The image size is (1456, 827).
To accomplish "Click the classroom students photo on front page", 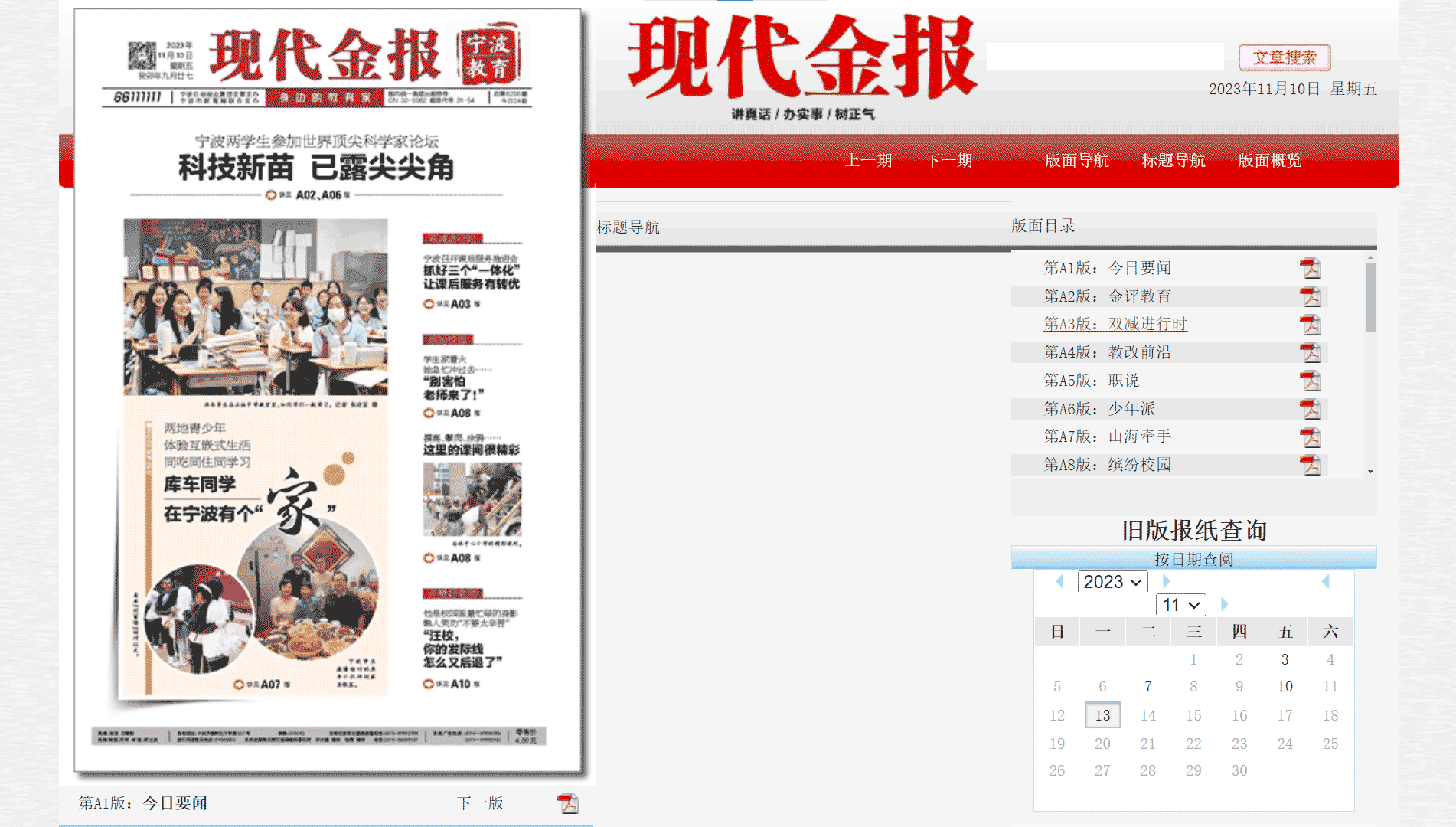I will click(256, 307).
